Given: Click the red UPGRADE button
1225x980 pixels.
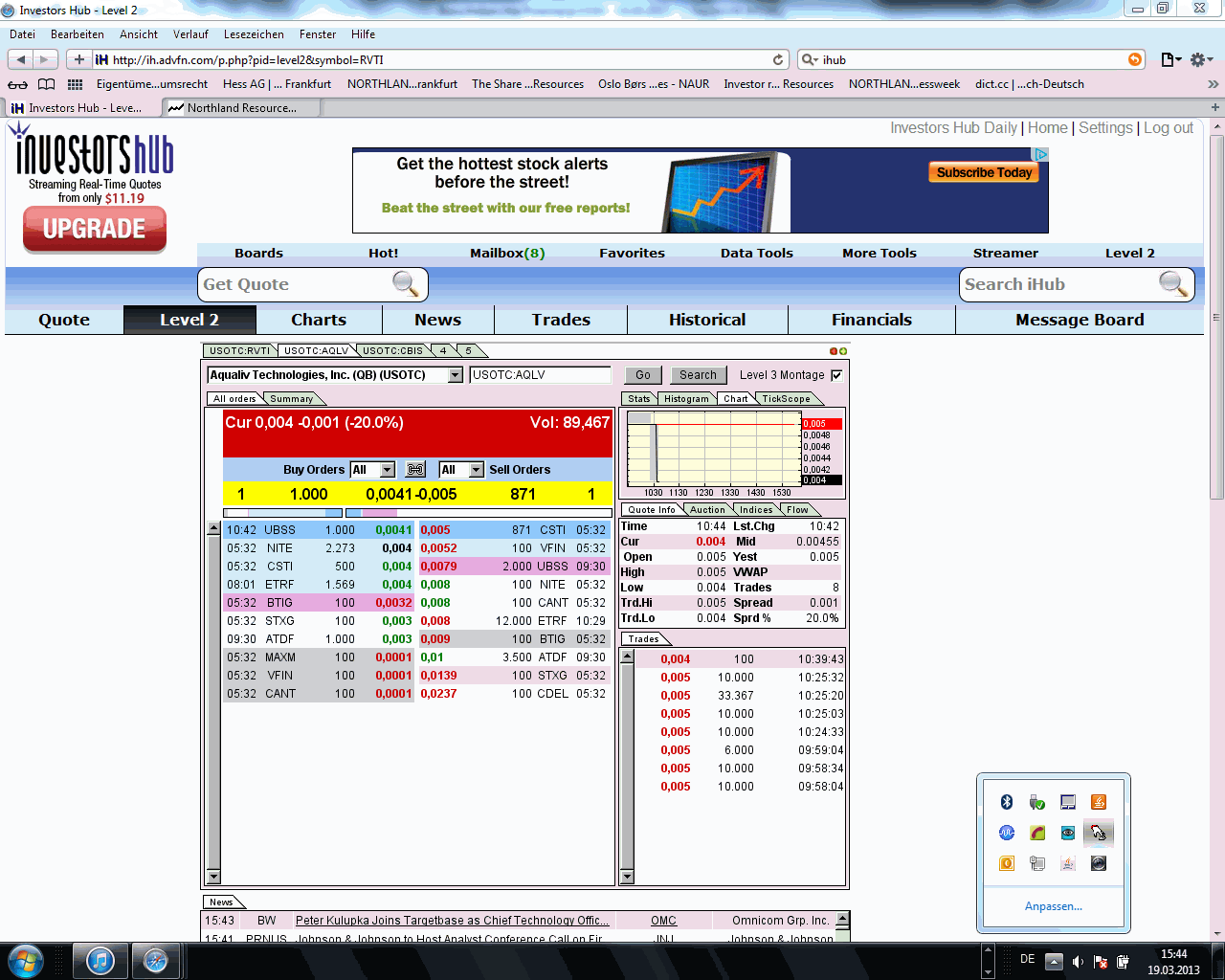Looking at the screenshot, I should pyautogui.click(x=95, y=229).
